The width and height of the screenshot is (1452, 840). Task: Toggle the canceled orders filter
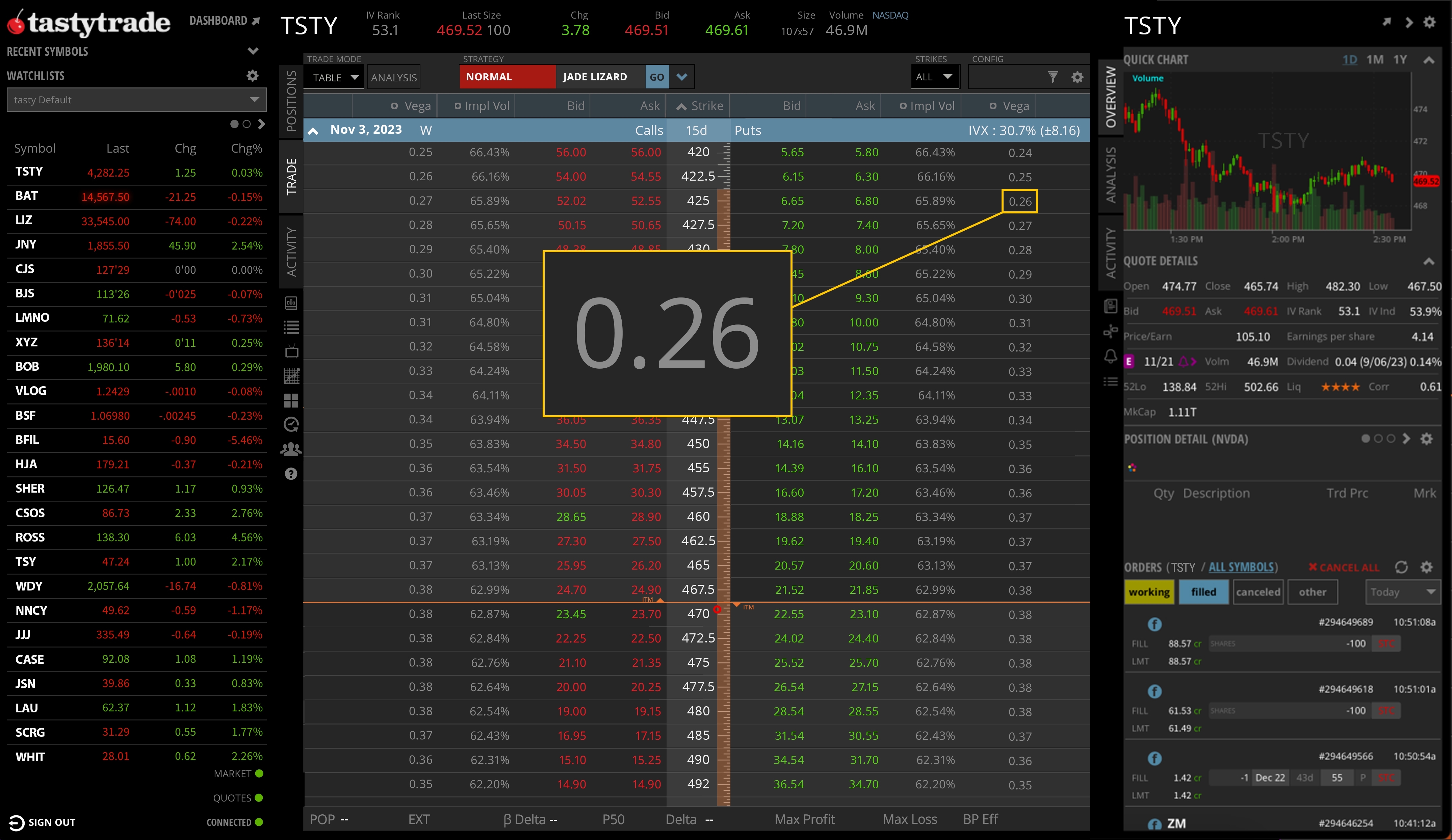(x=1259, y=592)
